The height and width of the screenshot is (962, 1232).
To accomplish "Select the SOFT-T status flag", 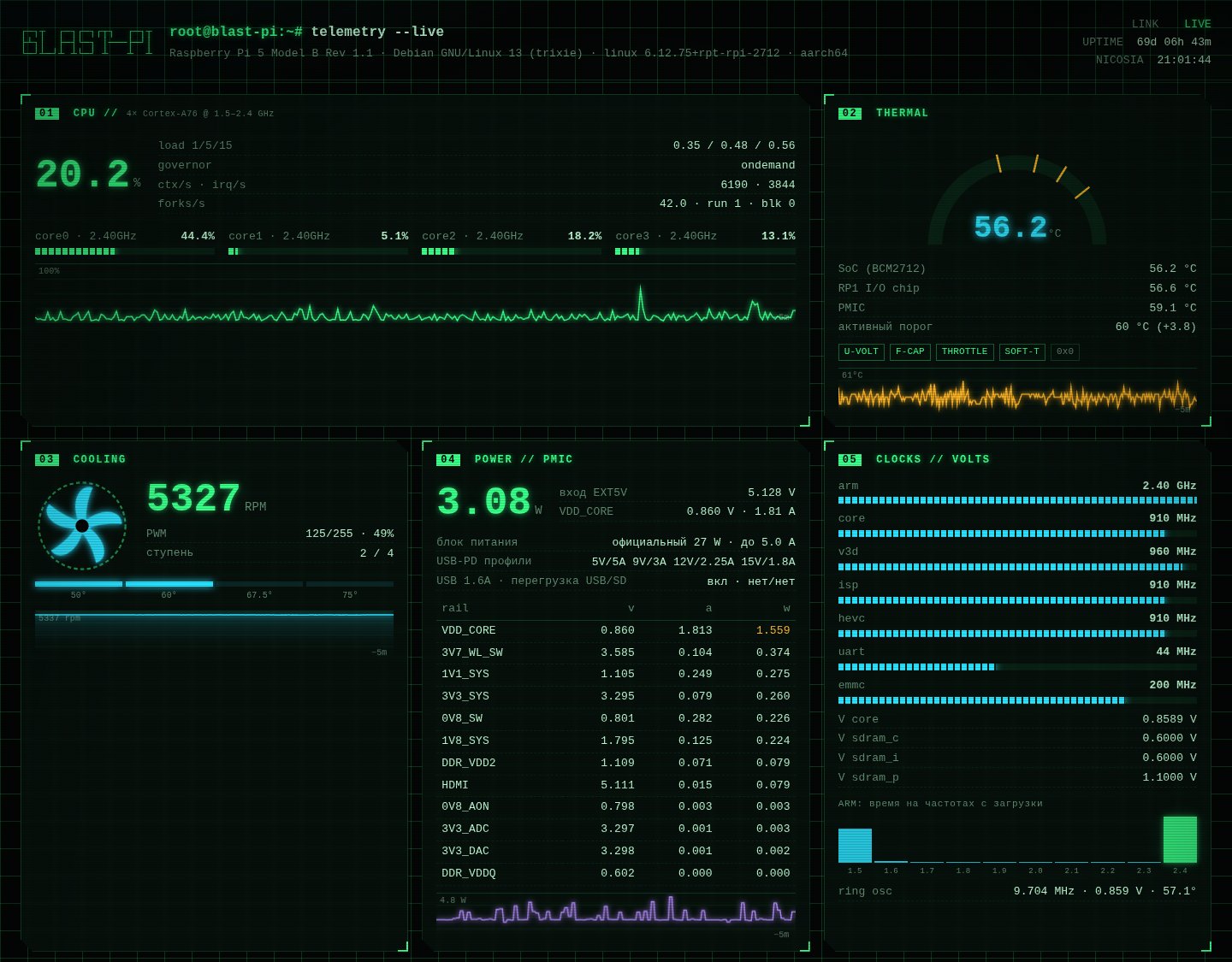I will click(x=1022, y=351).
